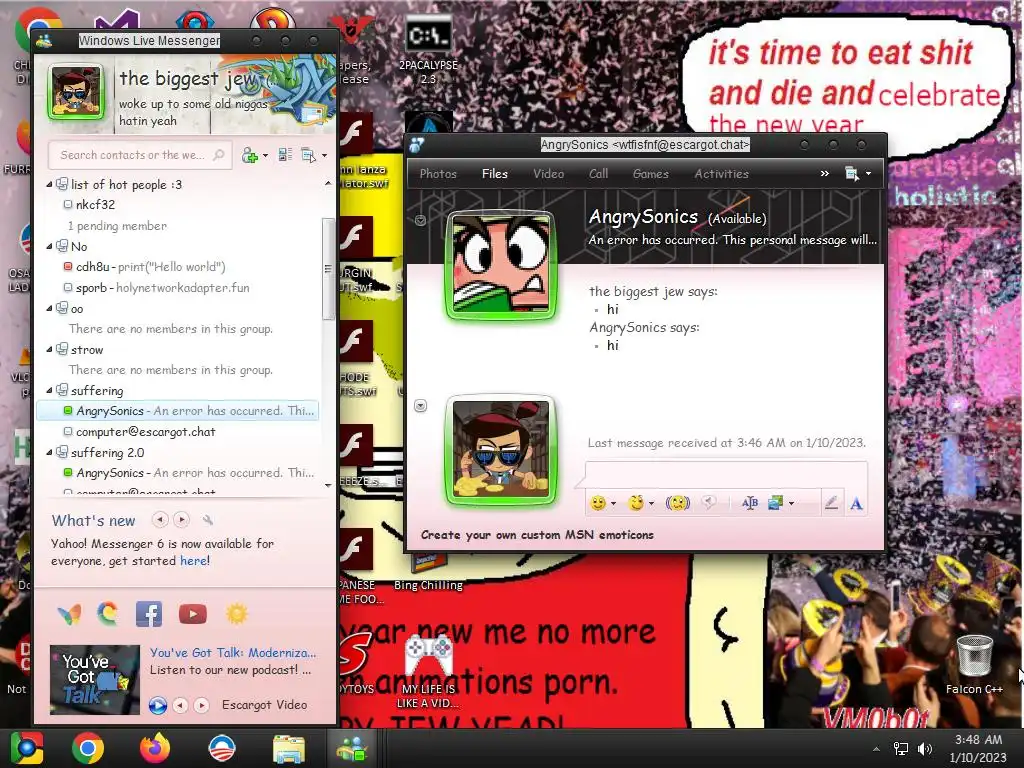Open the contact list layout icon
The height and width of the screenshot is (768, 1024).
coord(285,155)
